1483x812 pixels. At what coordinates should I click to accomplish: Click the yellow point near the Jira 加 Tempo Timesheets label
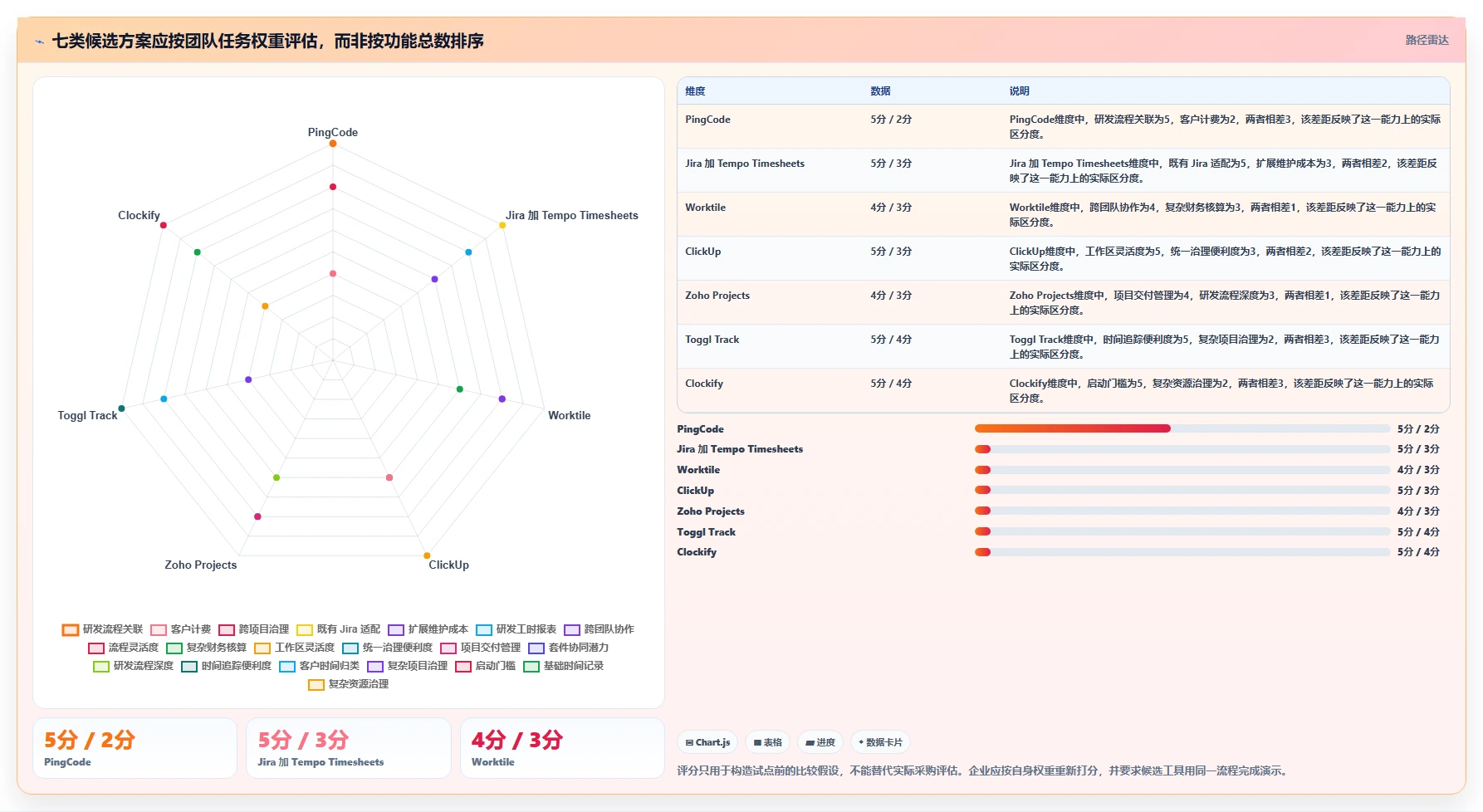pos(502,225)
